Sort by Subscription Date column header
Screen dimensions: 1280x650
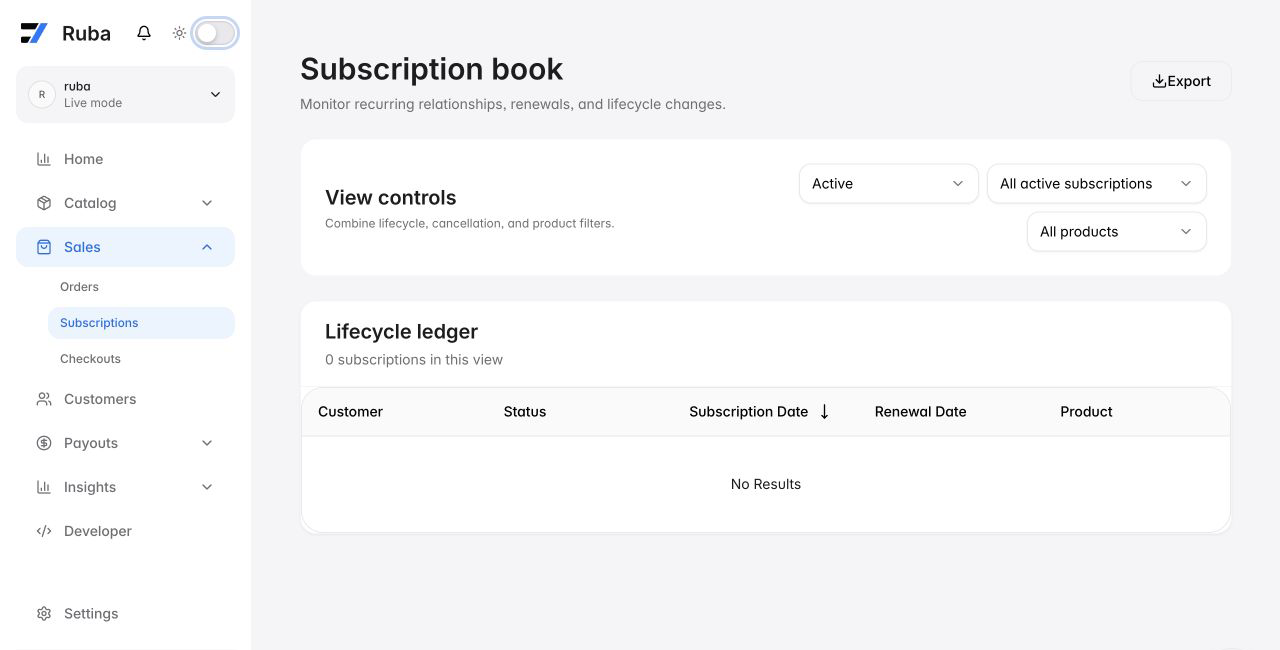(748, 412)
